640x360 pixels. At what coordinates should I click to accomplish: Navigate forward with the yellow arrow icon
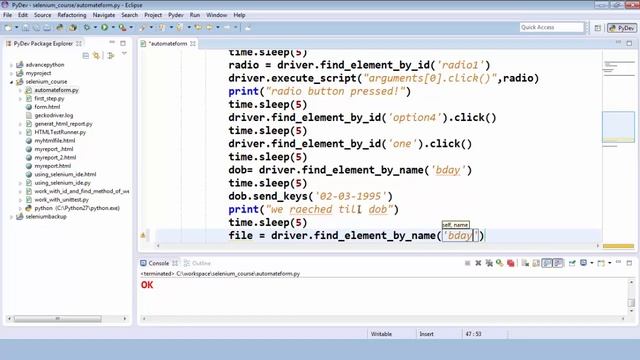[x=209, y=27]
